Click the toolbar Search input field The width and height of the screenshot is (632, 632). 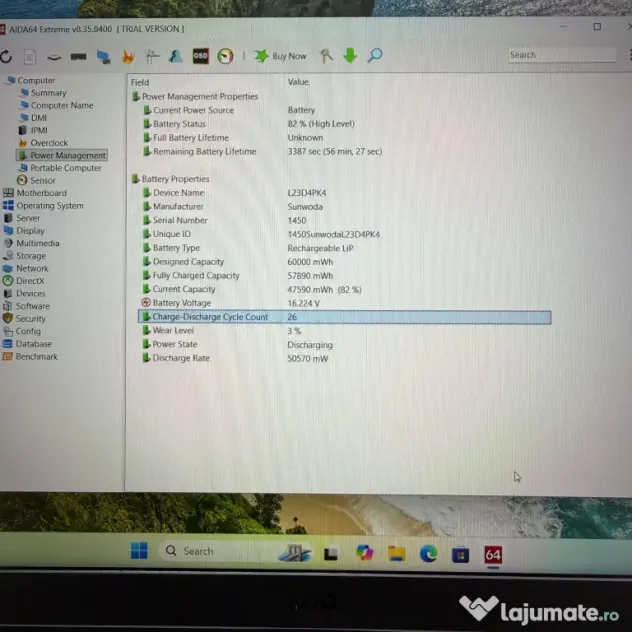tap(562, 55)
